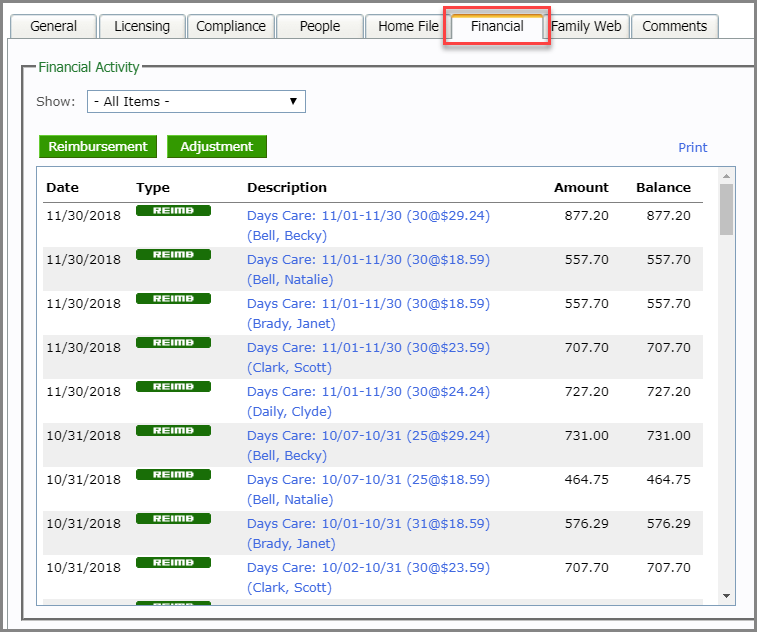Click REIMB badge for 11/30 Bell, Natalie row

point(173,254)
